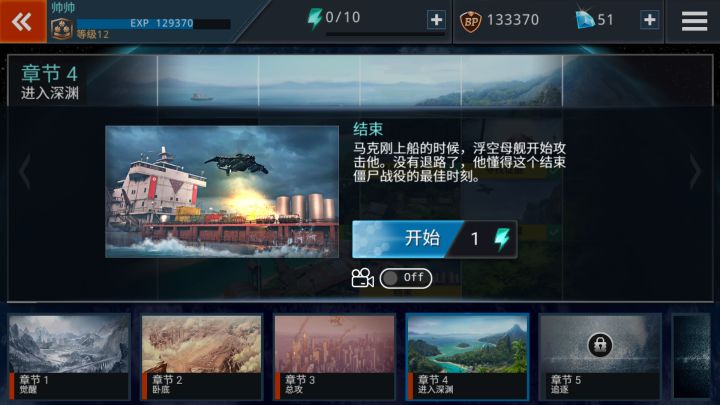
Task: Open the mission ship preview image
Action: (222, 192)
